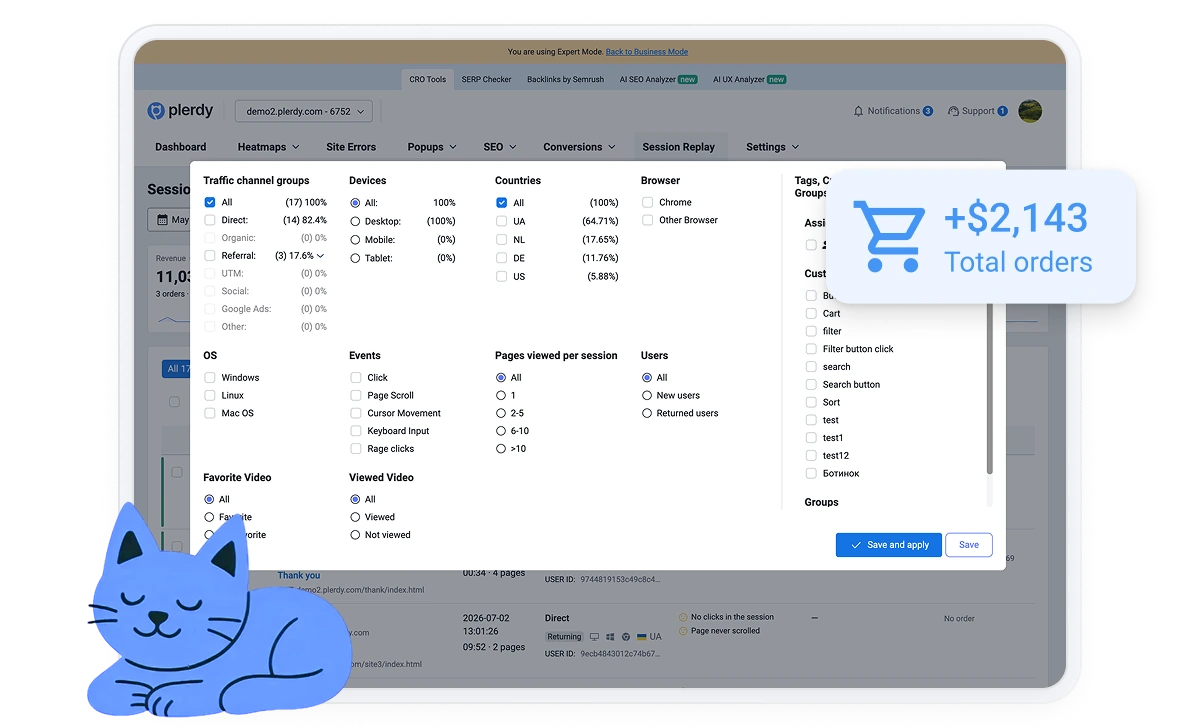Expand the Popups menu
This screenshot has width=1200, height=728.
coord(432,147)
